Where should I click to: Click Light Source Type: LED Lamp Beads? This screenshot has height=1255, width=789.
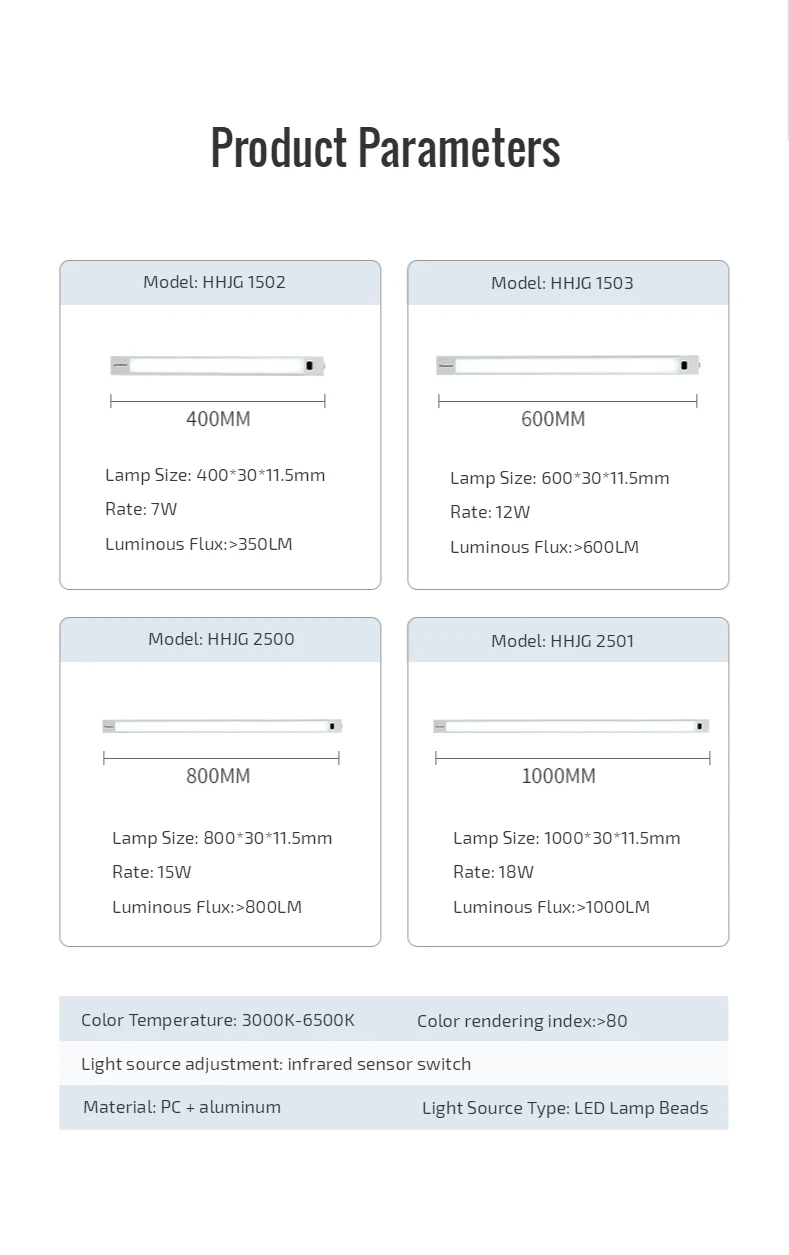coord(565,1108)
